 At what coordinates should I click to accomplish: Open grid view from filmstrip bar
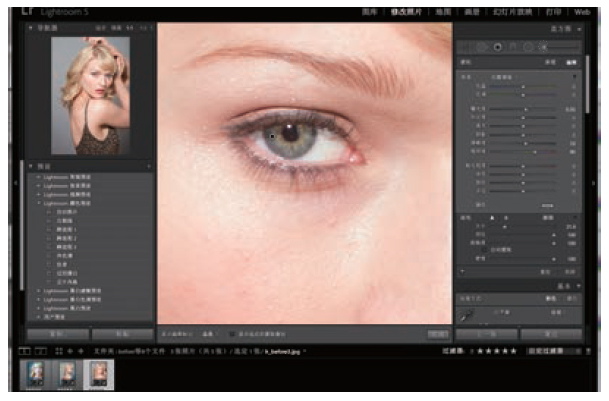click(59, 351)
